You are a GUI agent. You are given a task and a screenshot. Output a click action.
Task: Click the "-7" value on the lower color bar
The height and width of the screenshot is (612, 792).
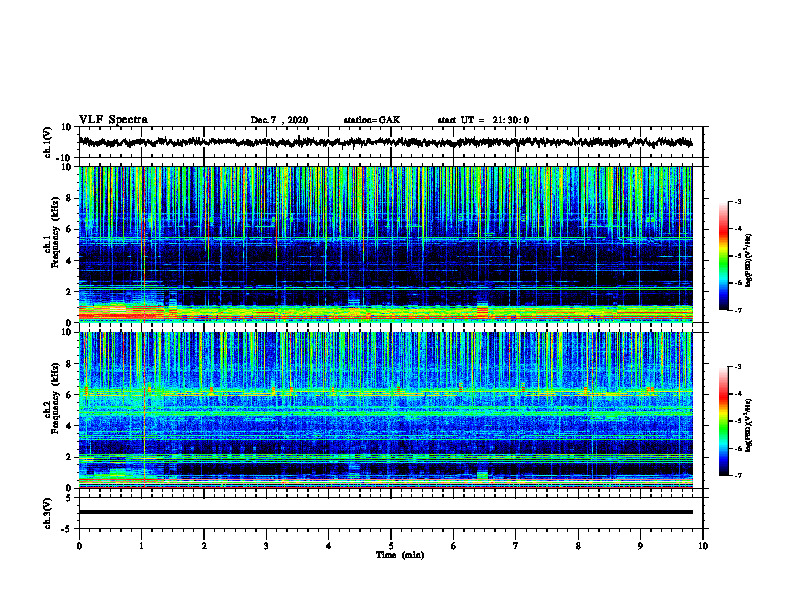[737, 476]
